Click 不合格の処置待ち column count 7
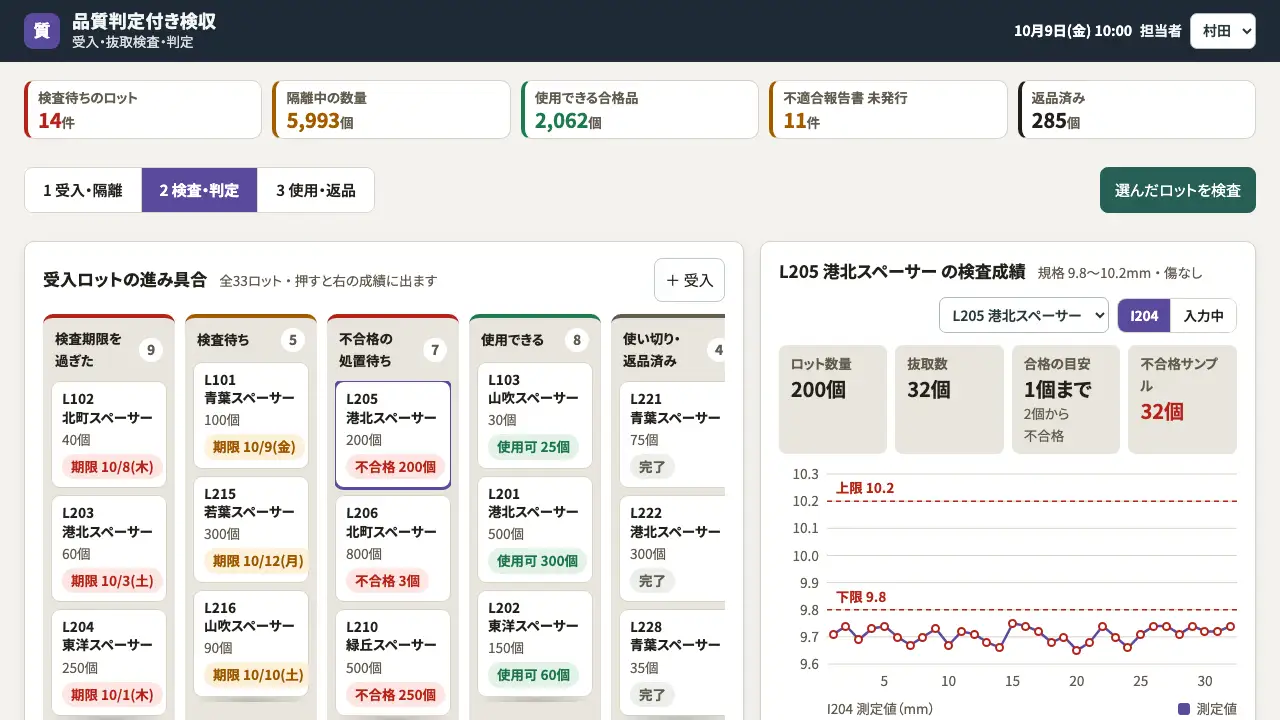Image resolution: width=1280 pixels, height=720 pixels. [434, 349]
